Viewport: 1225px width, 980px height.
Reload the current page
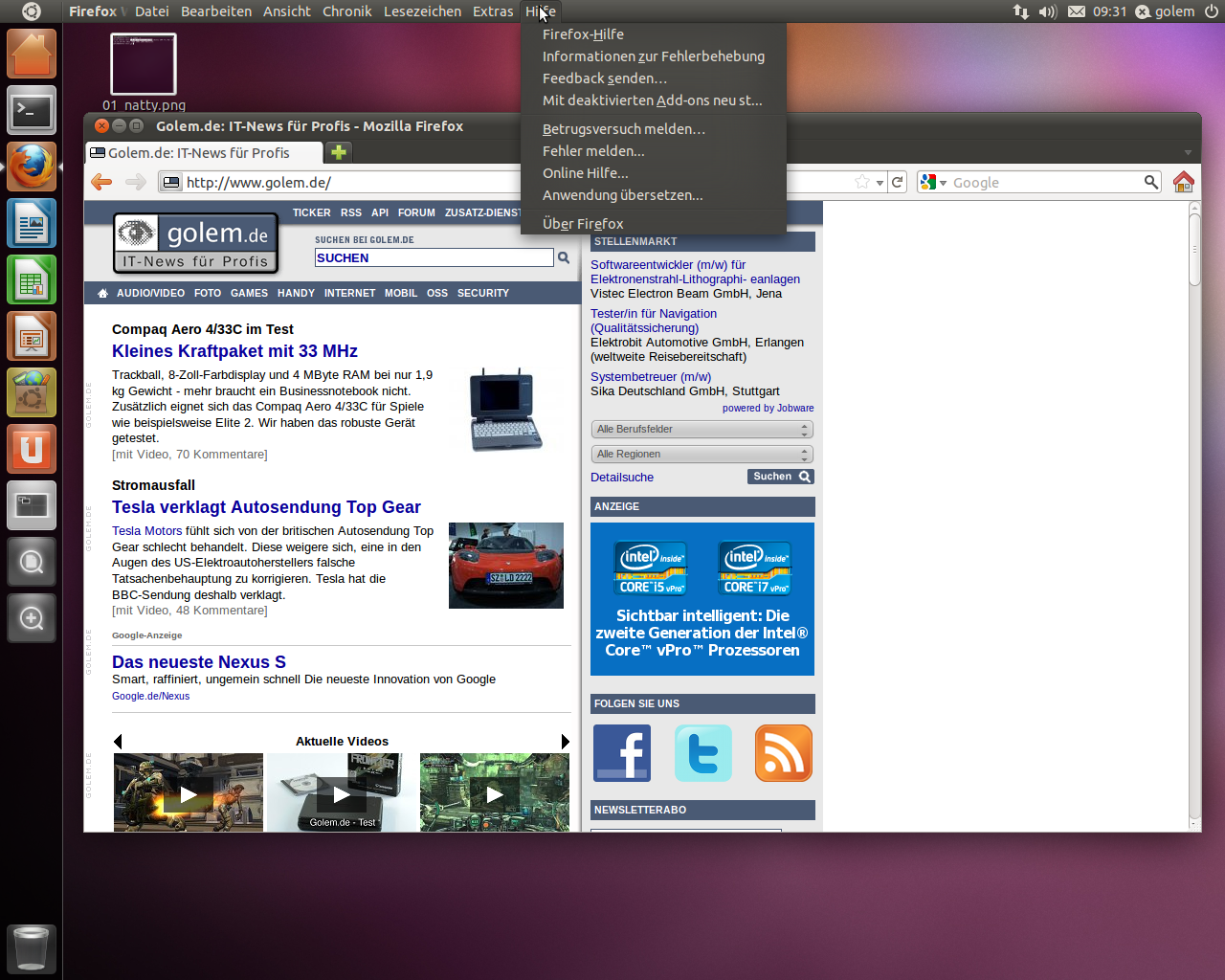pyautogui.click(x=897, y=182)
